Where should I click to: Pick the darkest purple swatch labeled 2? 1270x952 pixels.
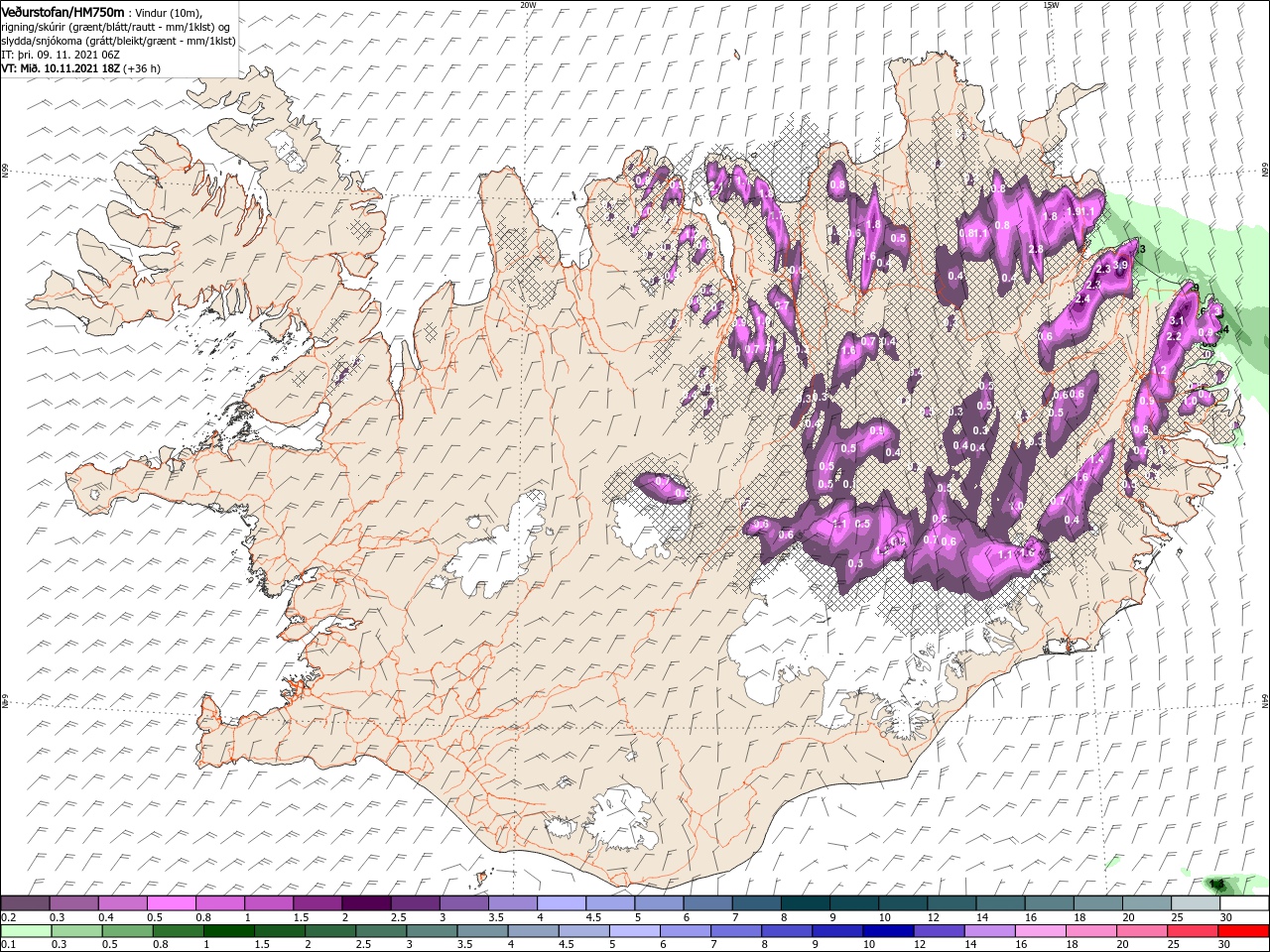coord(366,902)
